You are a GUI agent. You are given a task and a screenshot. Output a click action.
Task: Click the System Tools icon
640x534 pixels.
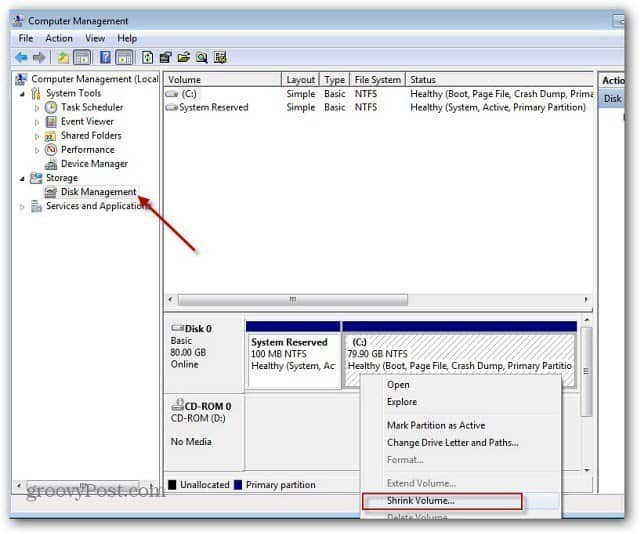point(36,93)
